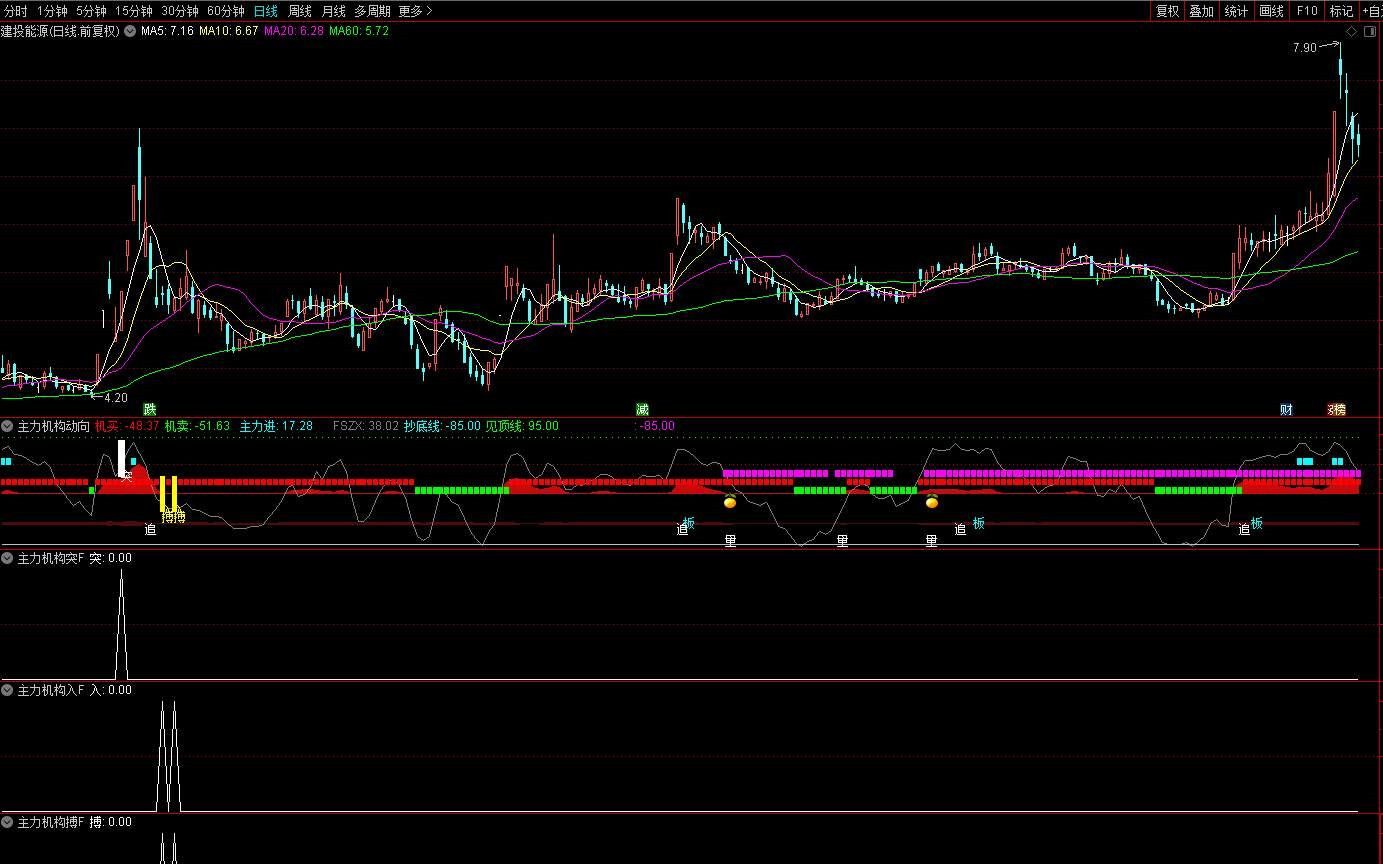Switch to the 周线 weekly period tab
This screenshot has width=1383, height=864.
tap(299, 11)
